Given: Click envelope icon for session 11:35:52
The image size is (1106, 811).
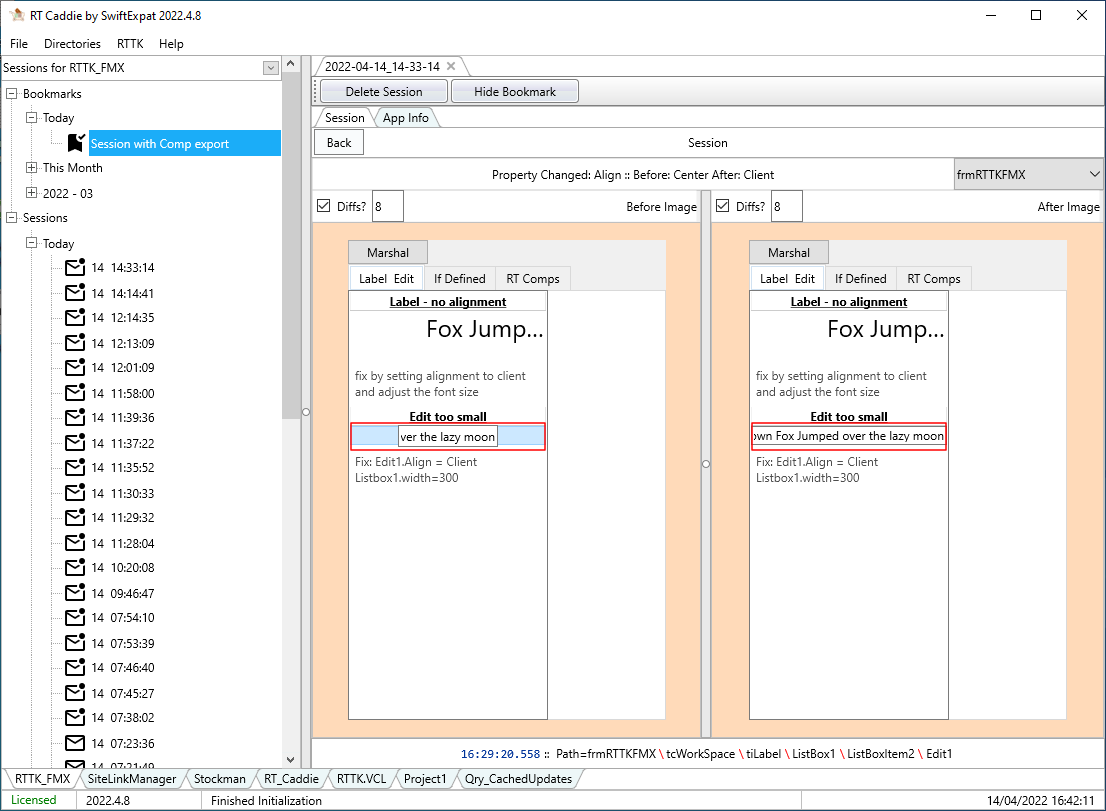Looking at the screenshot, I should tap(75, 467).
